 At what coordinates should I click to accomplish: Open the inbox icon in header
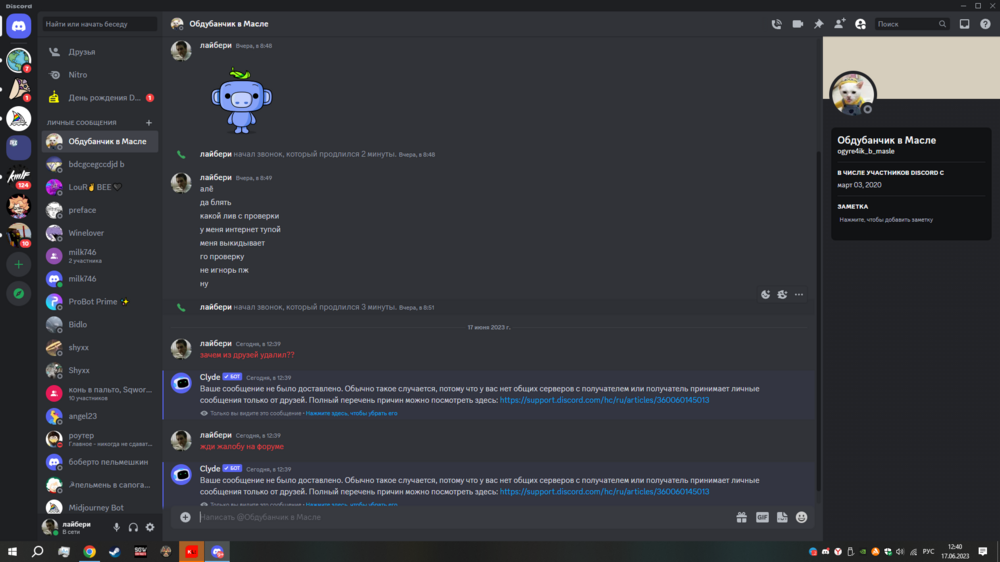(964, 24)
